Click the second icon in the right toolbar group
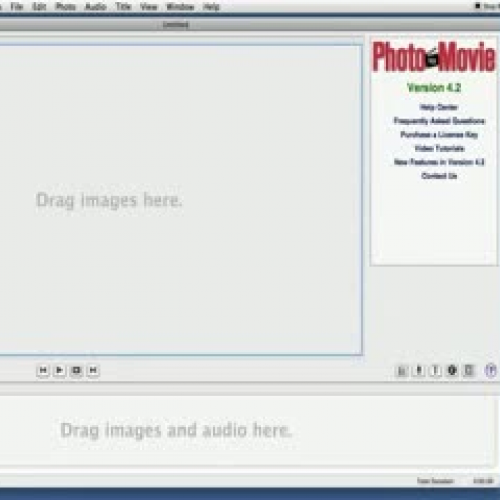Viewport: 500px width, 500px height. coord(419,371)
